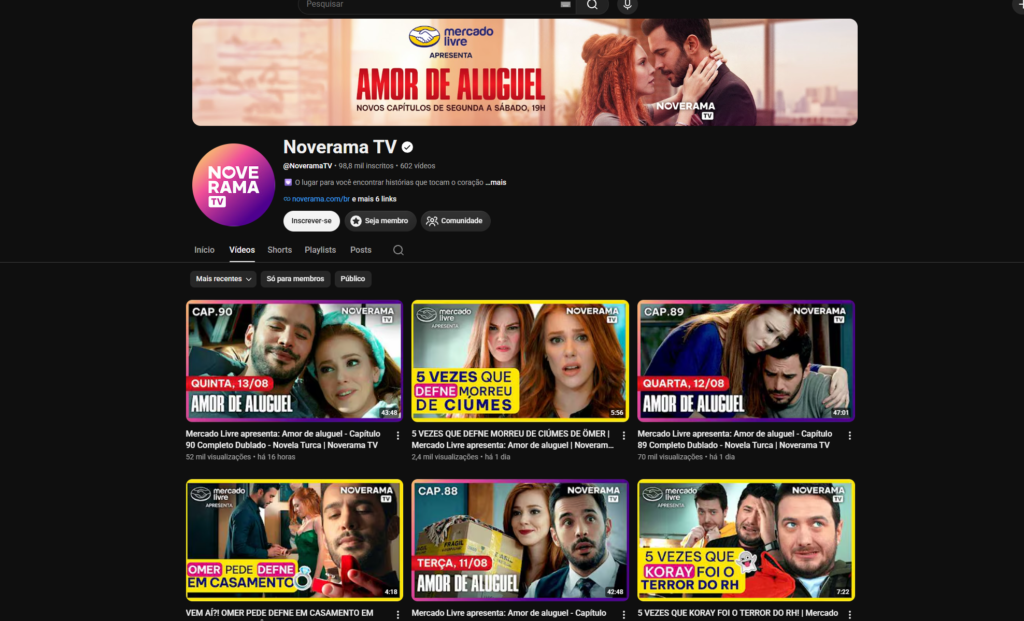This screenshot has height=621, width=1024.
Task: Open the VEM AÍ OMER PEDE DEFNE title
Action: [x=280, y=613]
